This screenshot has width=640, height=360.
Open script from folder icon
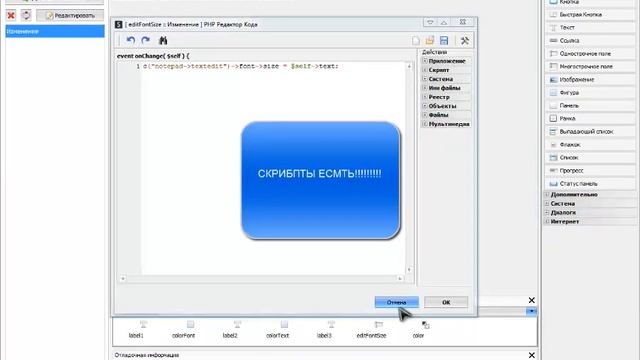(x=429, y=40)
